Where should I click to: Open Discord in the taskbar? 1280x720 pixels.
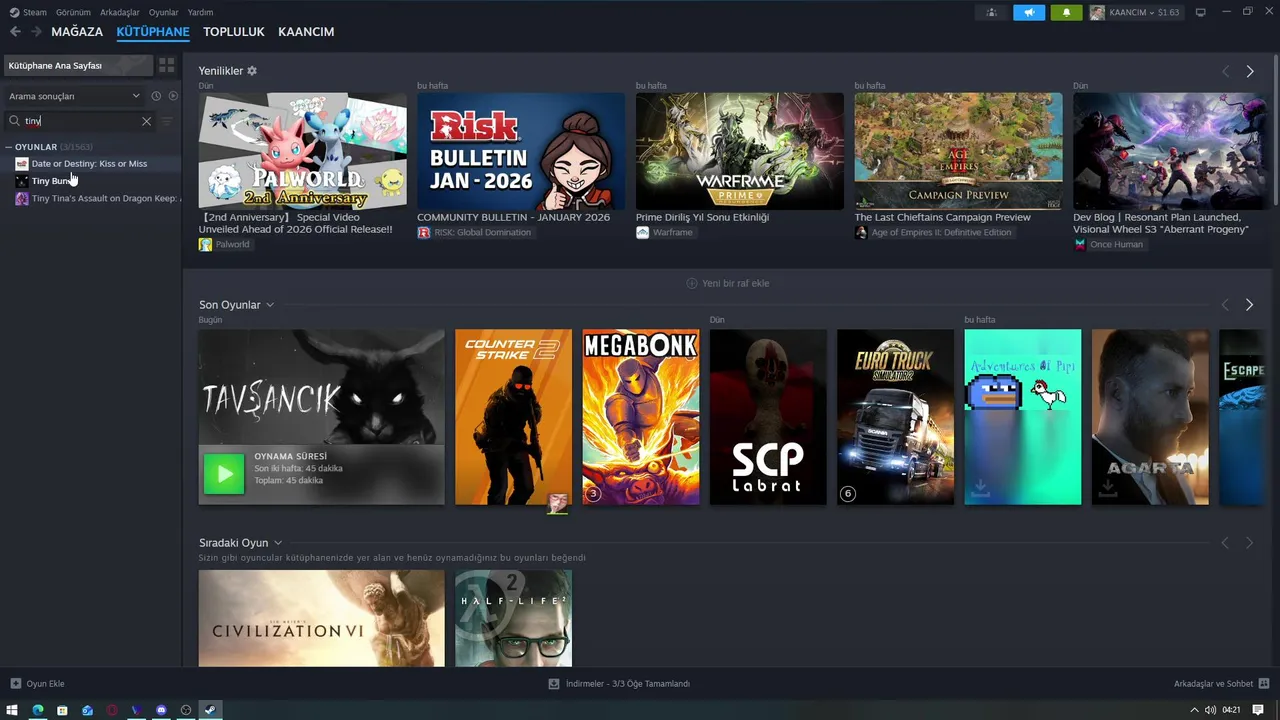pos(161,710)
